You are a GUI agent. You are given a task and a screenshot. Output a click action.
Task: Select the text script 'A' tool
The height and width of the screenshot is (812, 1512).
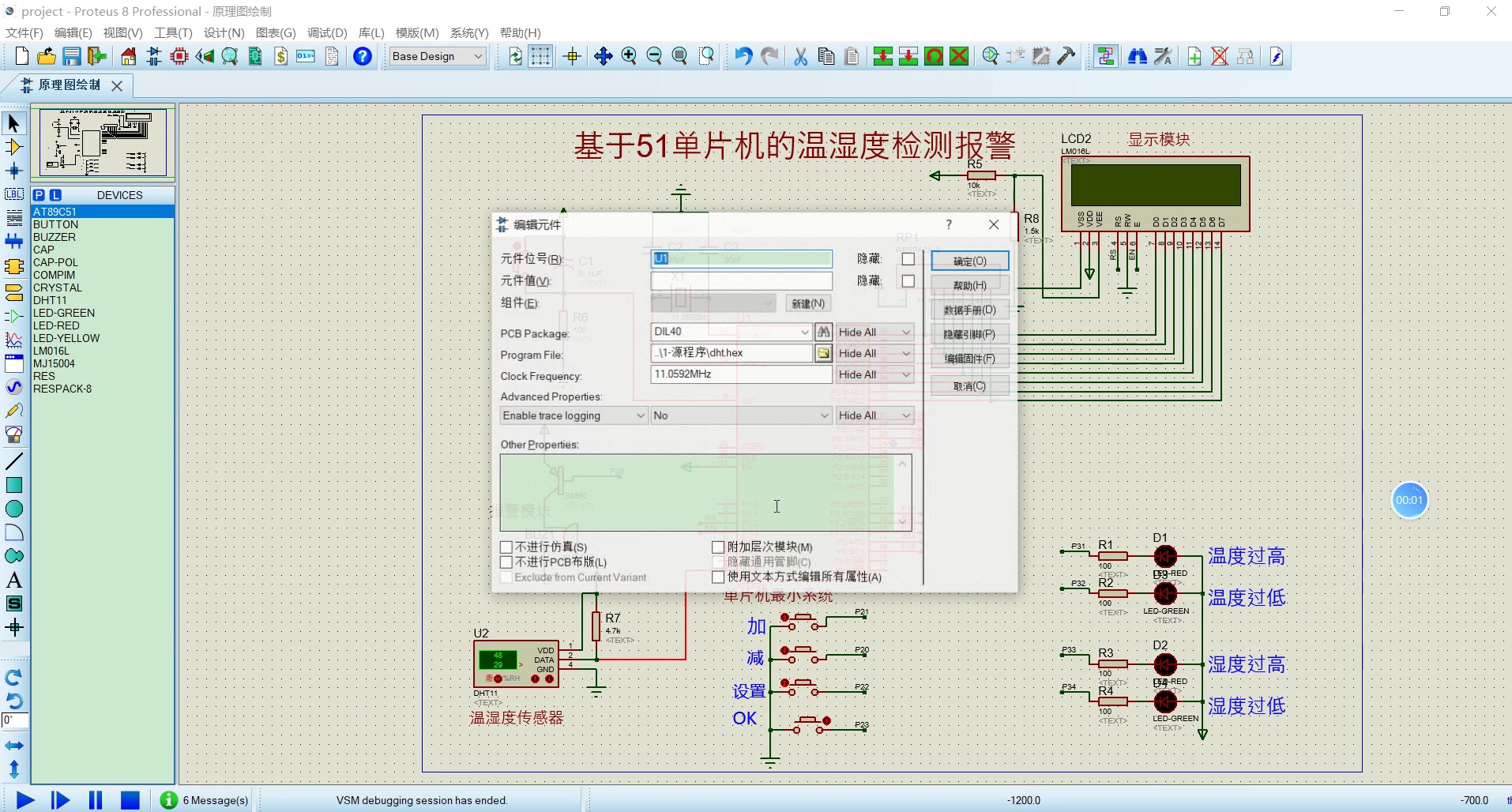pyautogui.click(x=14, y=581)
